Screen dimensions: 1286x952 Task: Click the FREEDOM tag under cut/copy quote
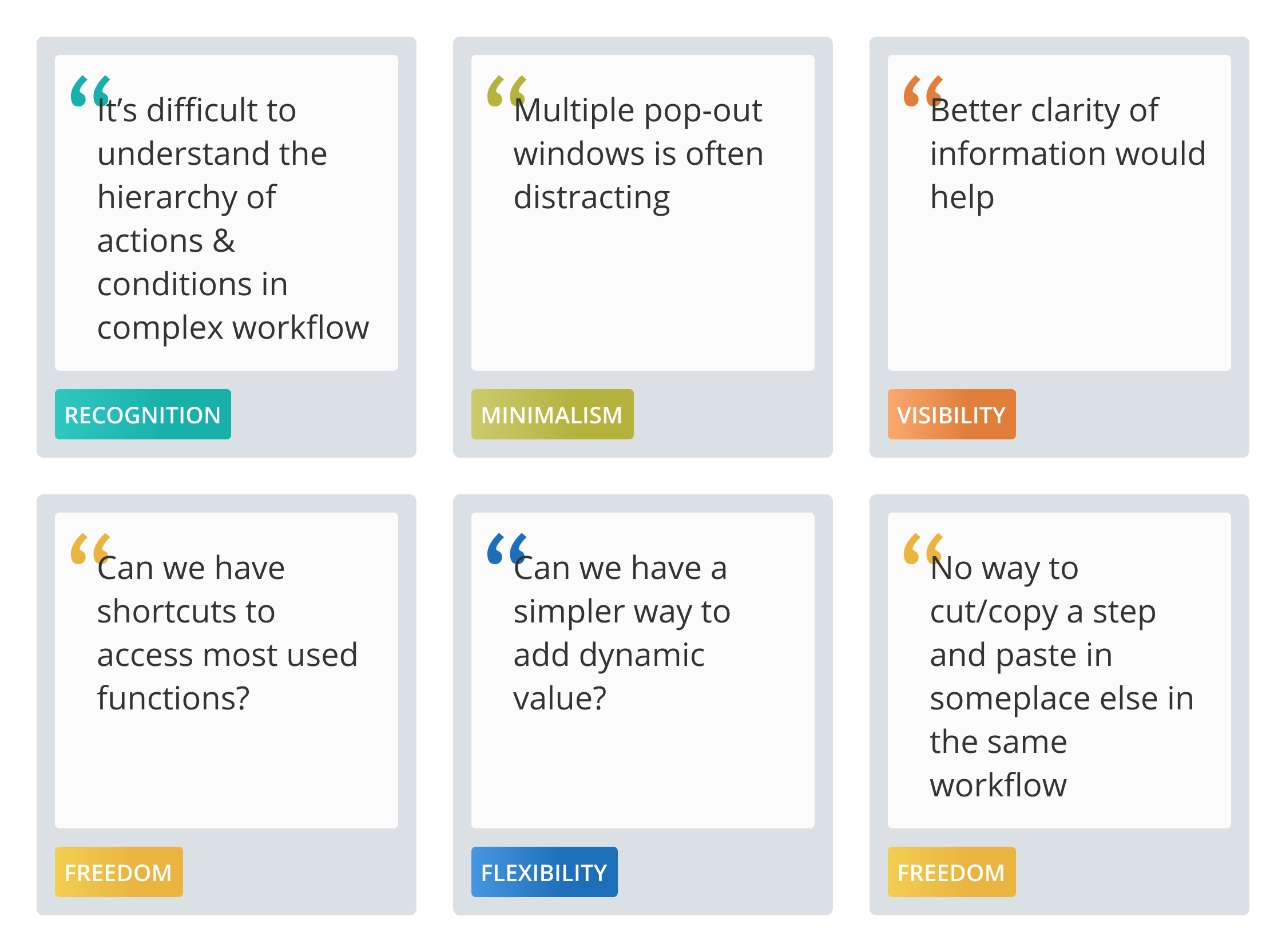(x=952, y=872)
